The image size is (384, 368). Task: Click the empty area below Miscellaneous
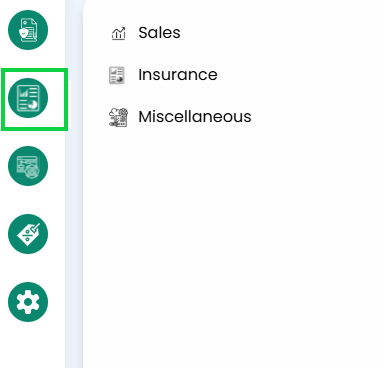point(233,247)
